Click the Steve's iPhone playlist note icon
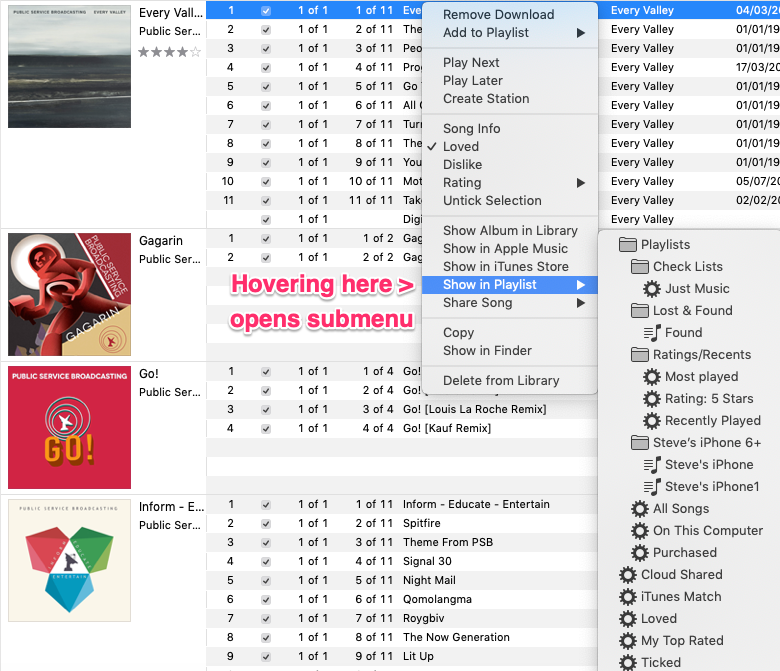 click(x=652, y=465)
